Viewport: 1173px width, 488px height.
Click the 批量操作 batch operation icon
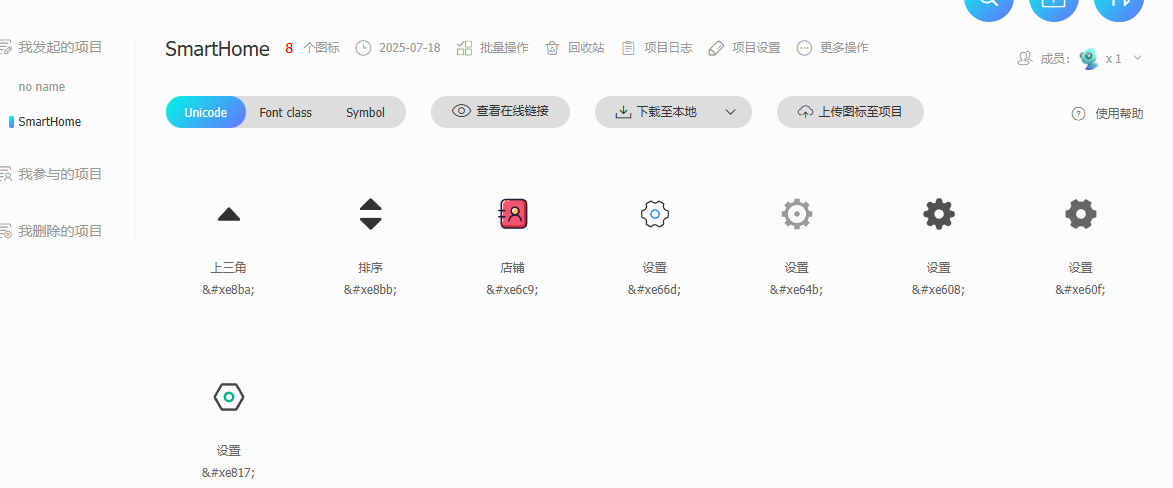coord(465,48)
